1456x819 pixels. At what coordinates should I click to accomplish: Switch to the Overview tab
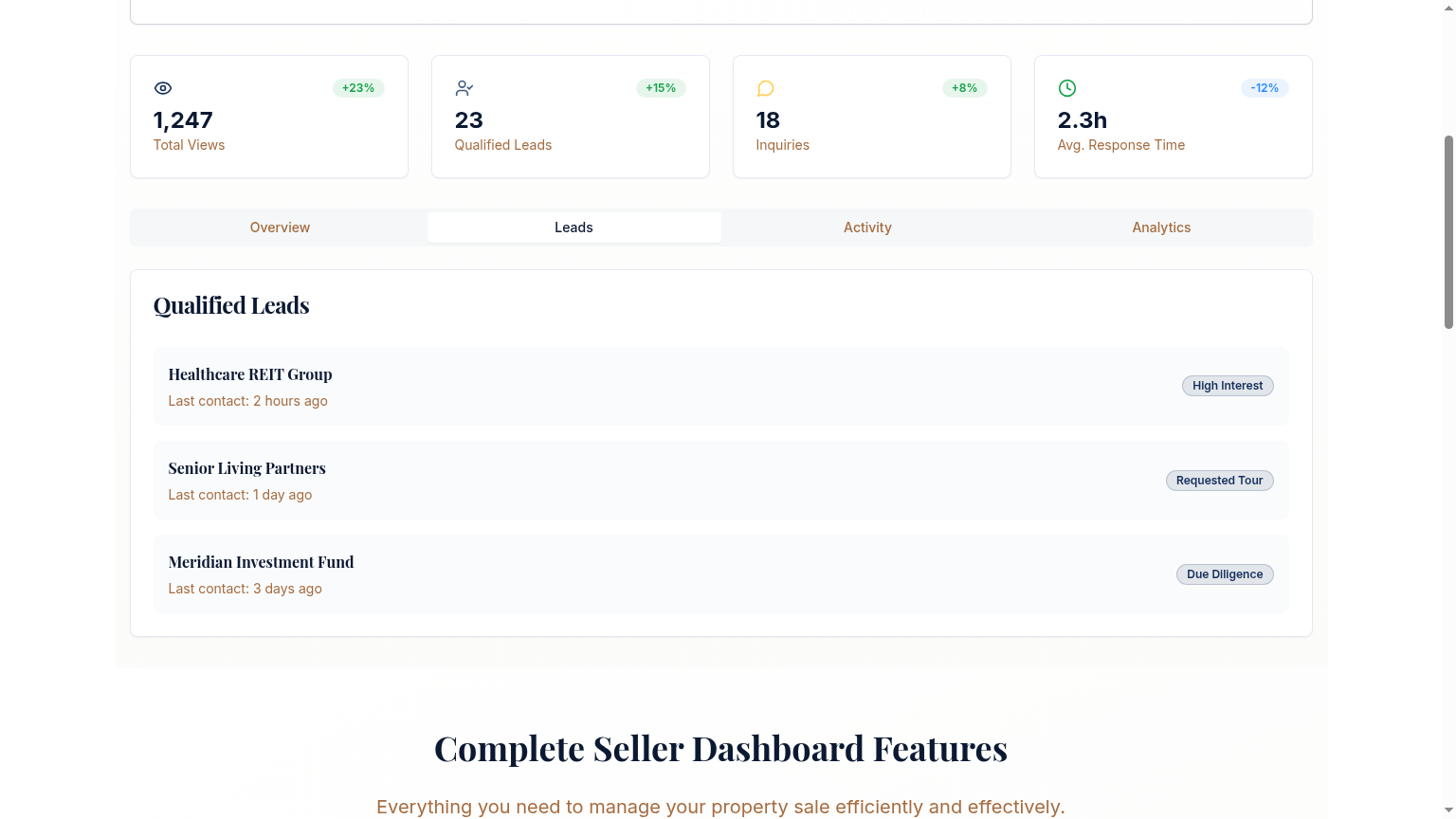click(x=280, y=227)
